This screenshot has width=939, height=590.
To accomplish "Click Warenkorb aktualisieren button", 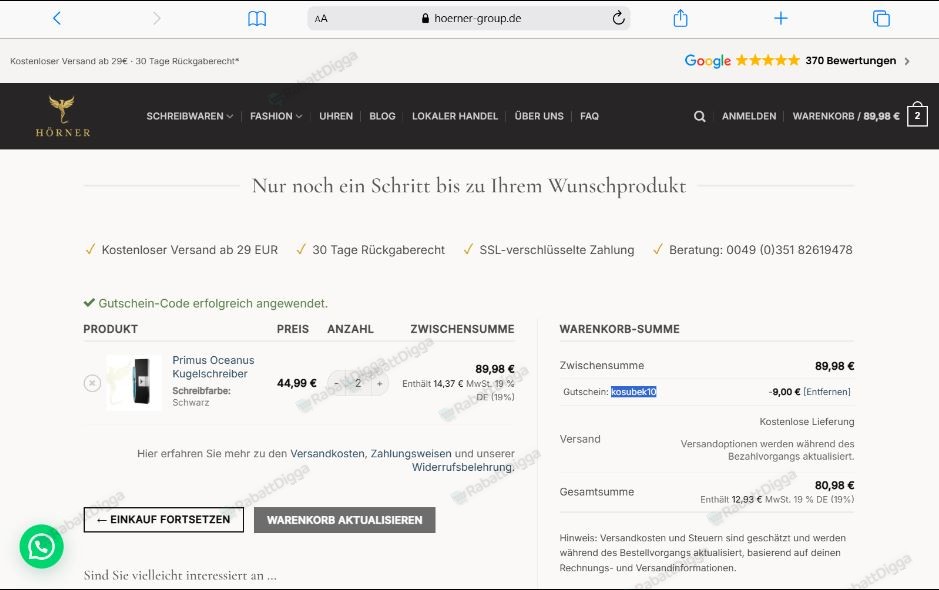I will point(344,520).
